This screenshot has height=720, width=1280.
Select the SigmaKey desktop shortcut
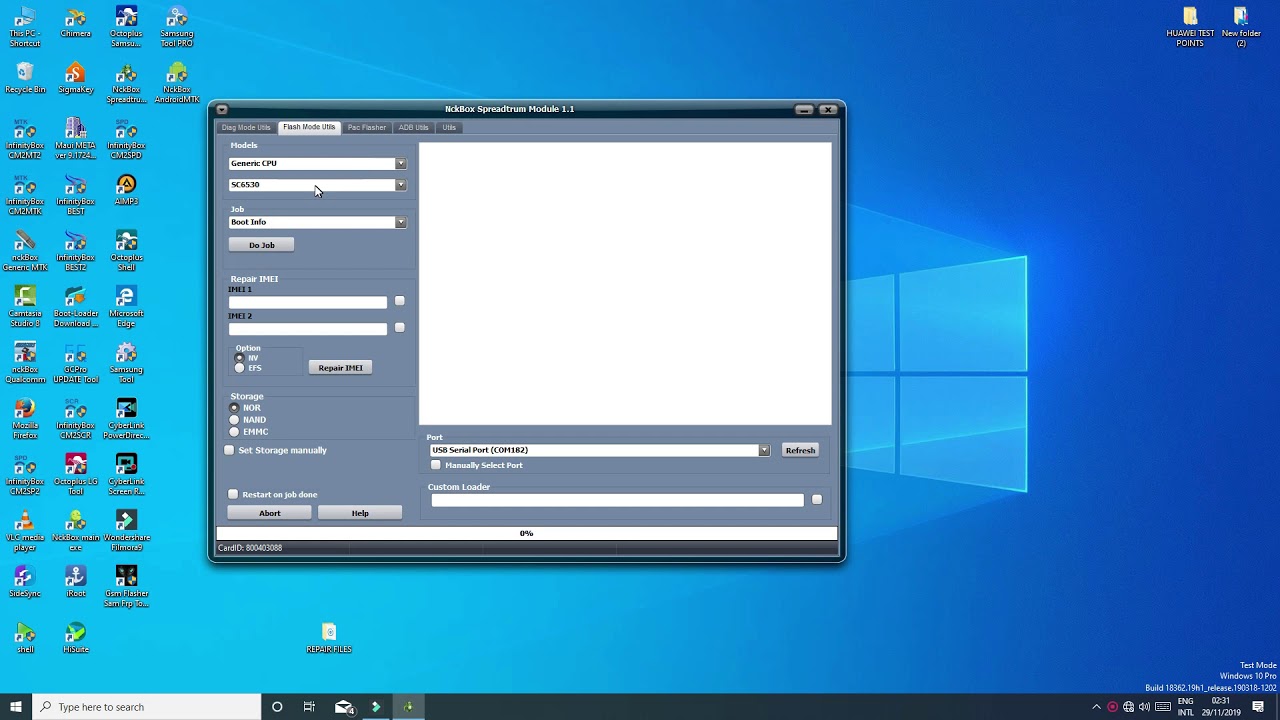click(75, 78)
